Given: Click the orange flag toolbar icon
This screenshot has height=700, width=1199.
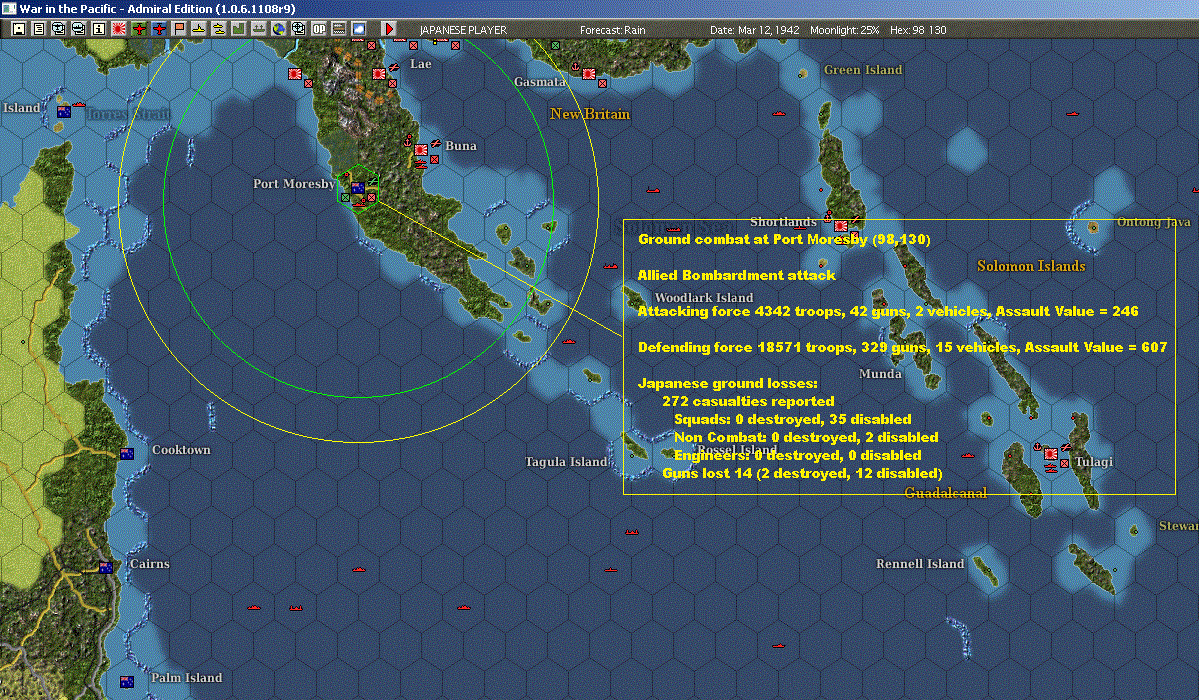Looking at the screenshot, I should [179, 29].
